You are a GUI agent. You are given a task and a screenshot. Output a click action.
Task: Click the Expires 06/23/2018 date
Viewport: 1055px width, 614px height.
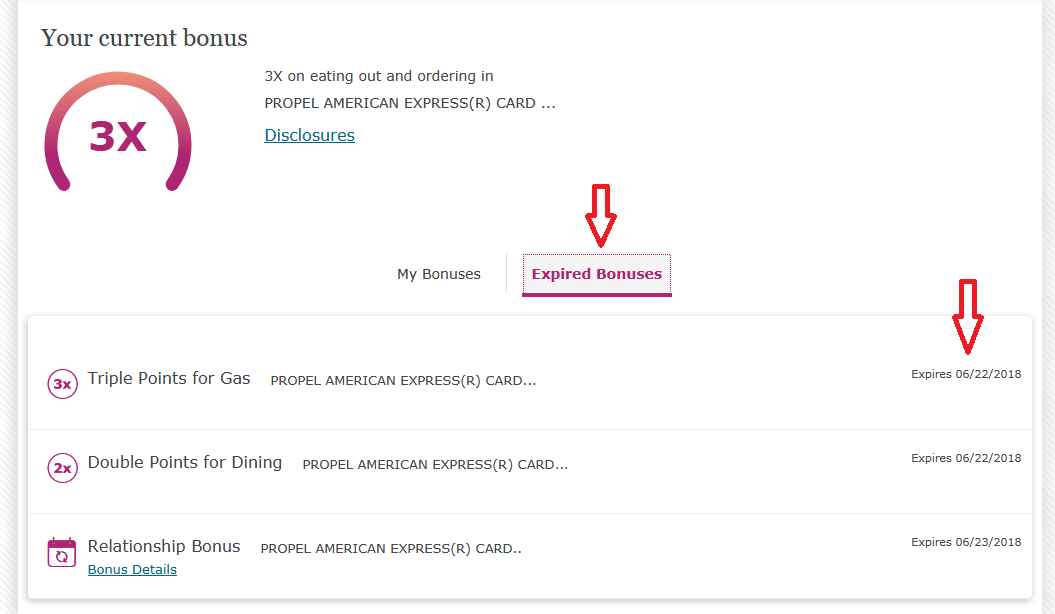point(966,543)
